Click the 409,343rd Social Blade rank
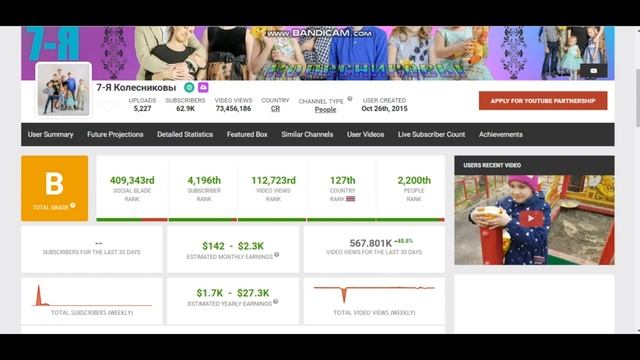This screenshot has height=360, width=640. [132, 180]
